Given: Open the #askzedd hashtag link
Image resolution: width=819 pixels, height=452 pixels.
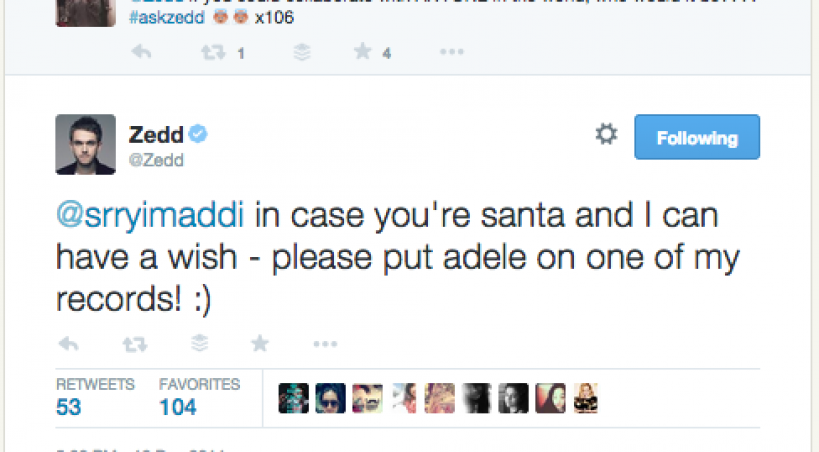Looking at the screenshot, I should (166, 19).
